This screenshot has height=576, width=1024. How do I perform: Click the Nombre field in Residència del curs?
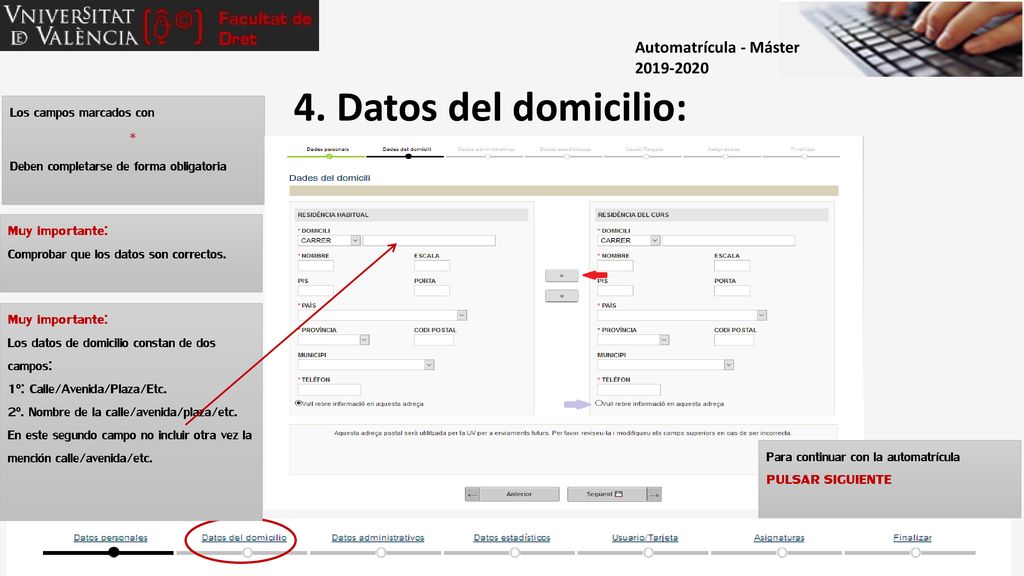click(x=615, y=265)
